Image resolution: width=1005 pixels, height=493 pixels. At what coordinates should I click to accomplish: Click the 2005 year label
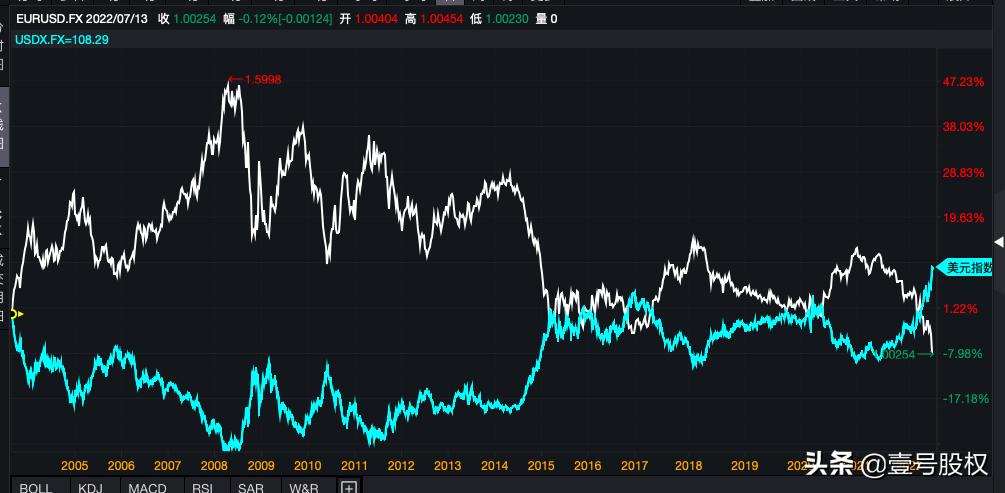pos(74,465)
